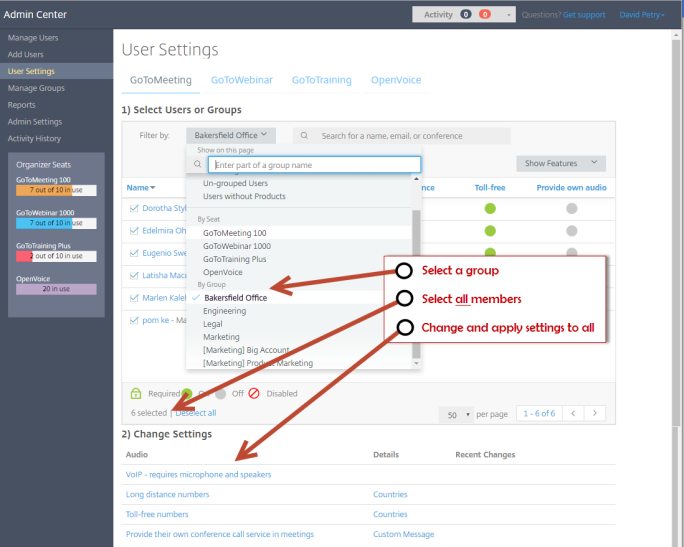Screen dimensions: 684x547
Task: Click the Name column sort arrow
Action: click(x=153, y=187)
